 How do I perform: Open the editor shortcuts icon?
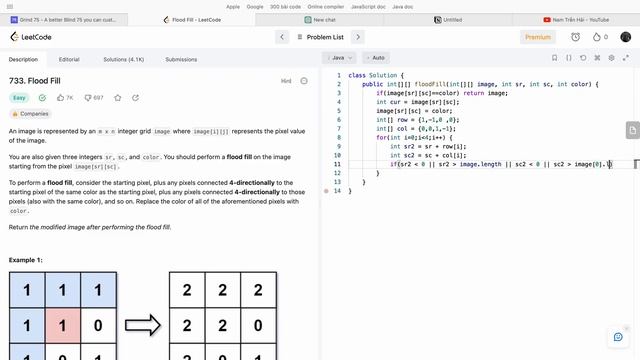[597, 58]
